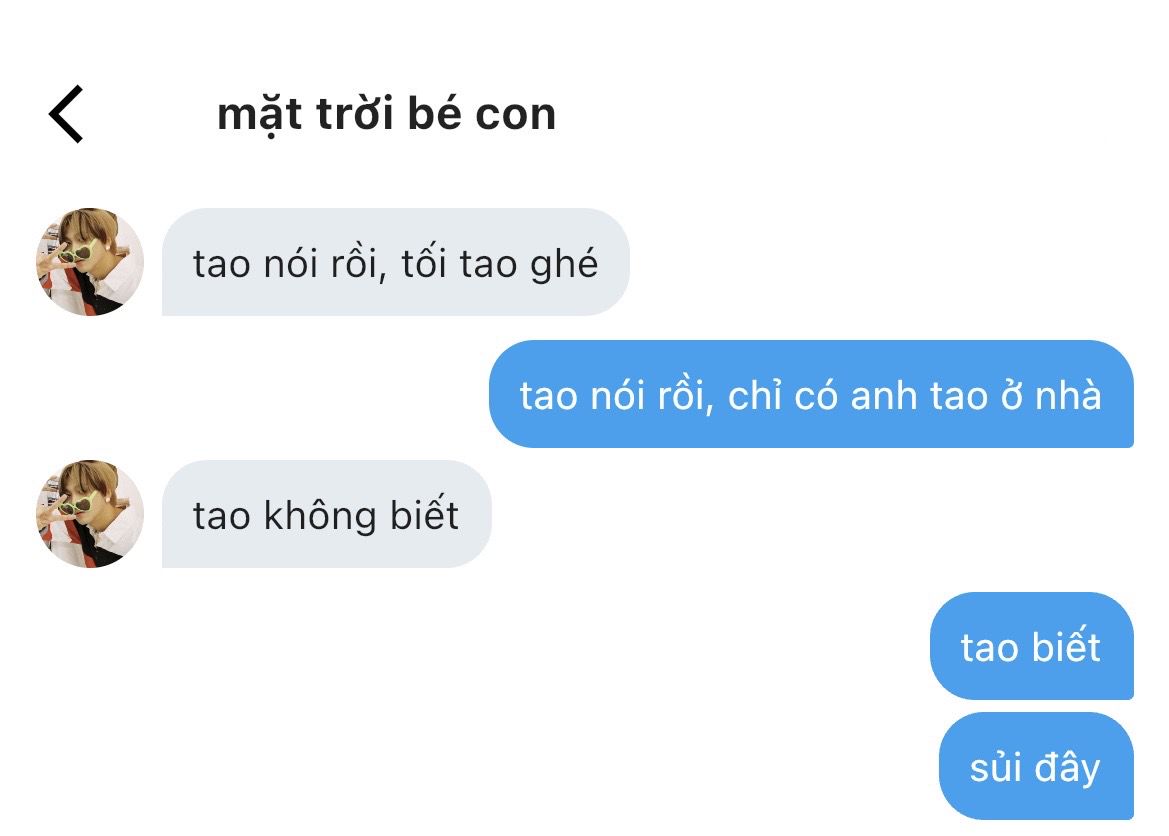Select the blue 'tao biết' bubble

tap(1032, 646)
